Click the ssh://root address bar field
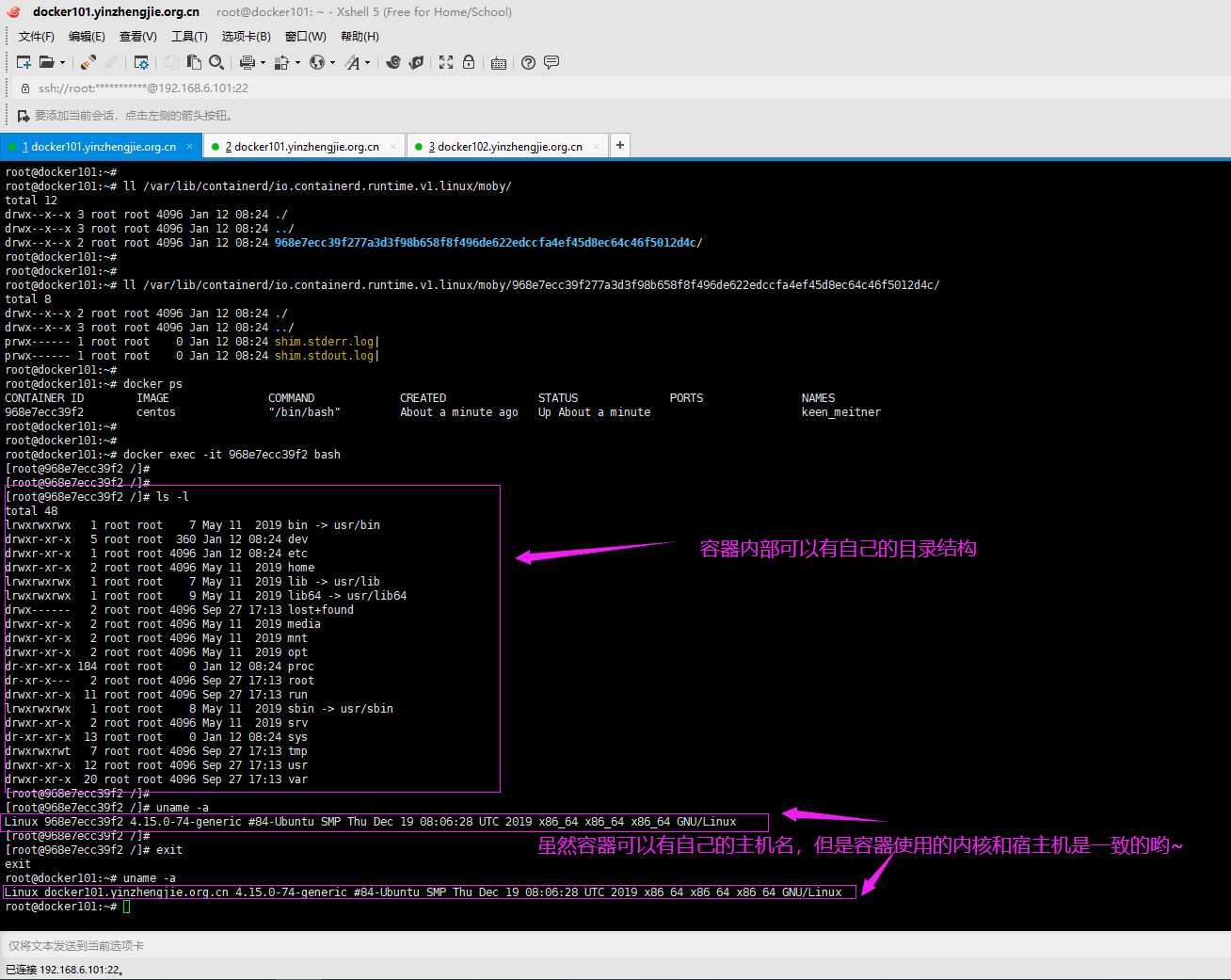Screen dimensions: 1231x980 621,88
